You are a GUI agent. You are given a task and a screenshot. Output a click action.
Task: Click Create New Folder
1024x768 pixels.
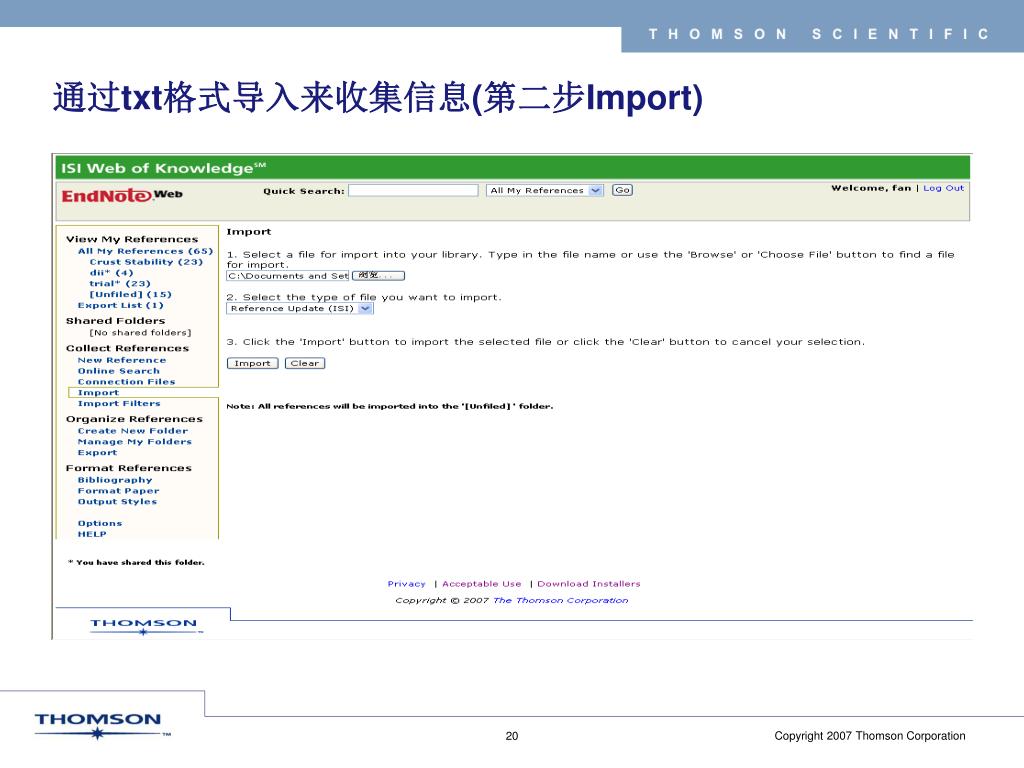pos(133,431)
